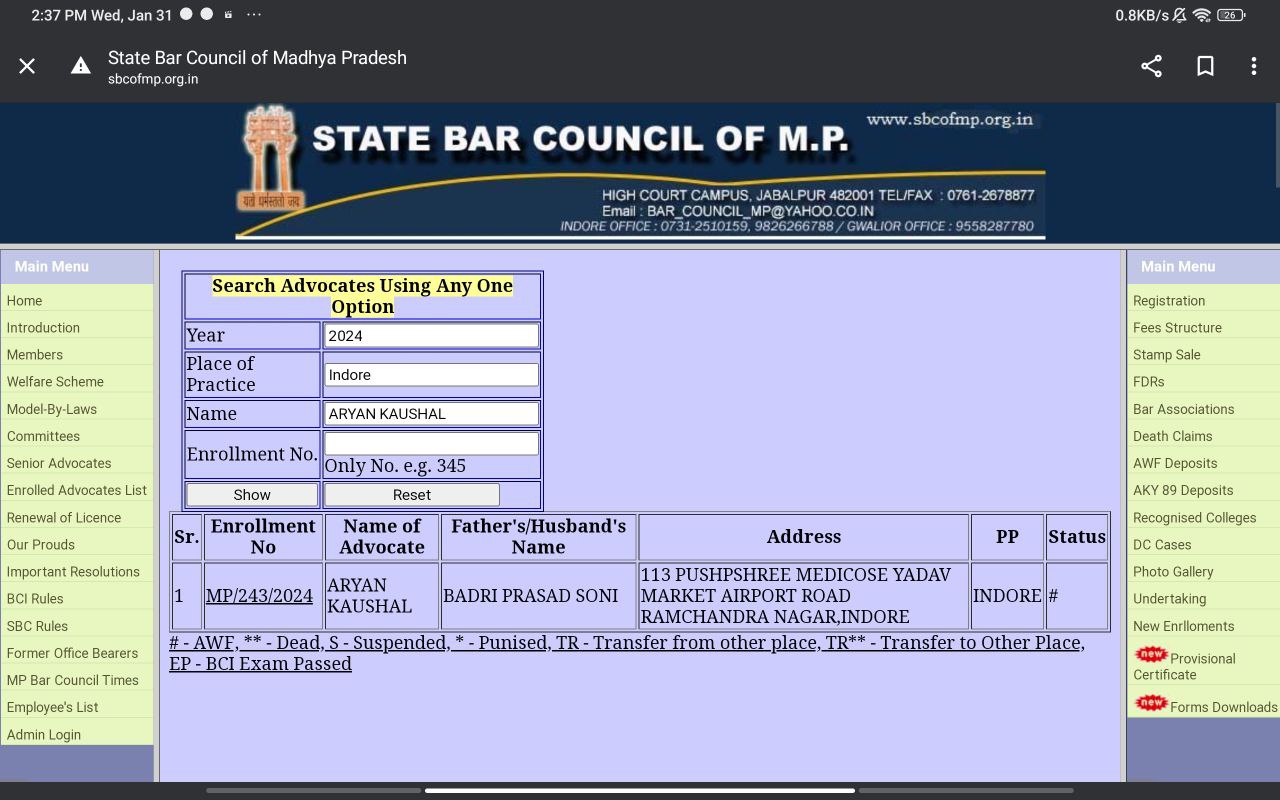Tap the sbcofmp.org.in URL text
Screen dimensions: 1280x800
[153, 79]
